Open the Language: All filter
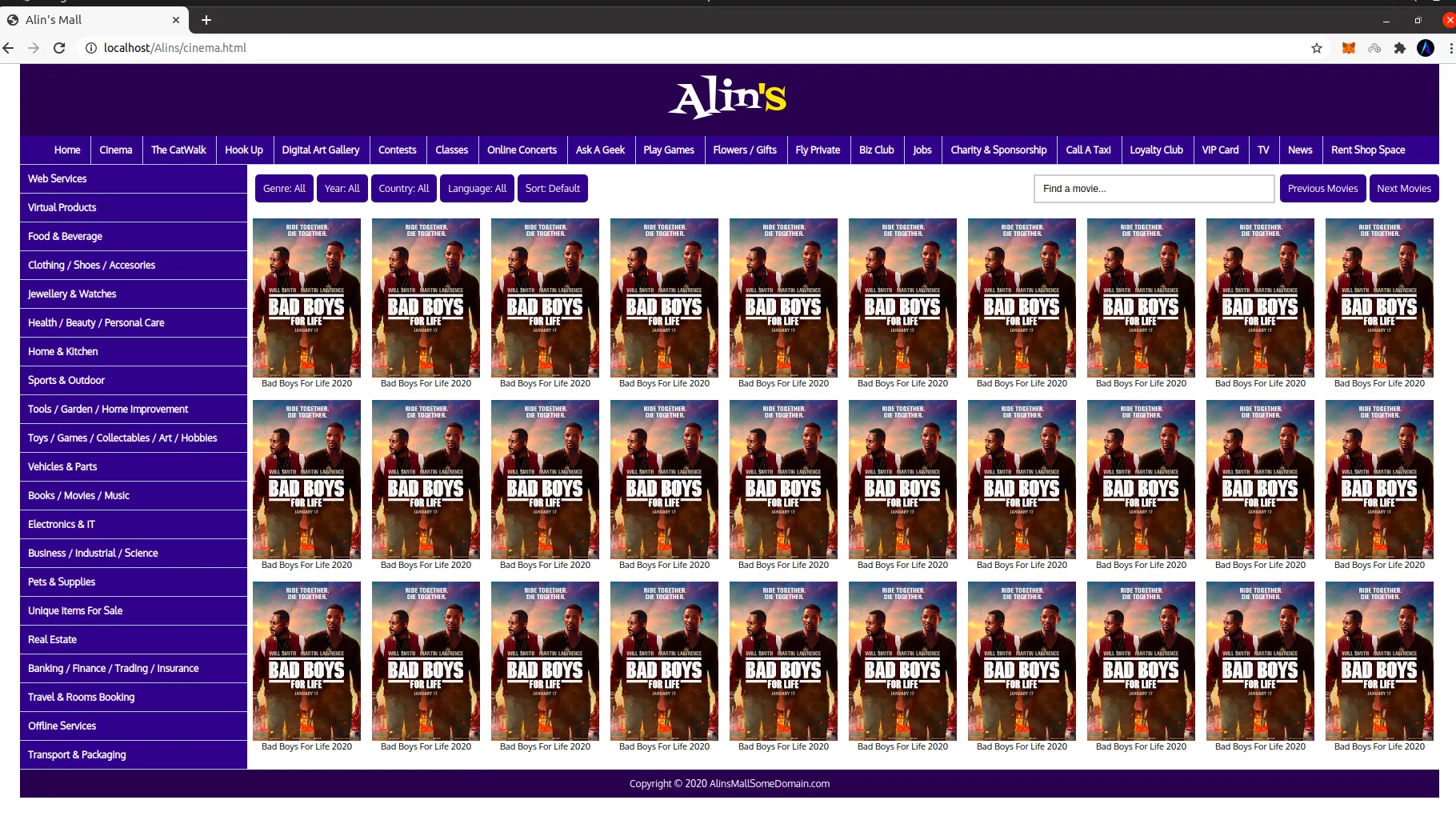The height and width of the screenshot is (828, 1456). click(x=477, y=189)
